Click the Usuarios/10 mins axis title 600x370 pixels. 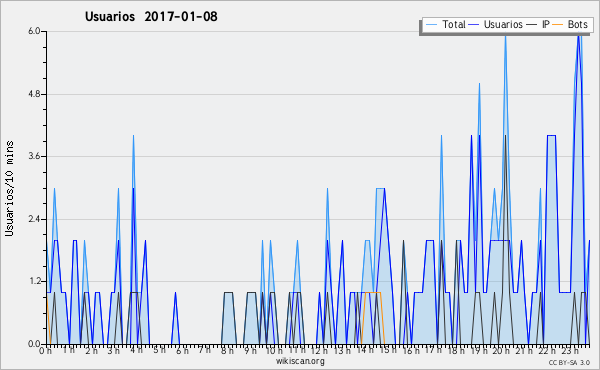pyautogui.click(x=9, y=188)
